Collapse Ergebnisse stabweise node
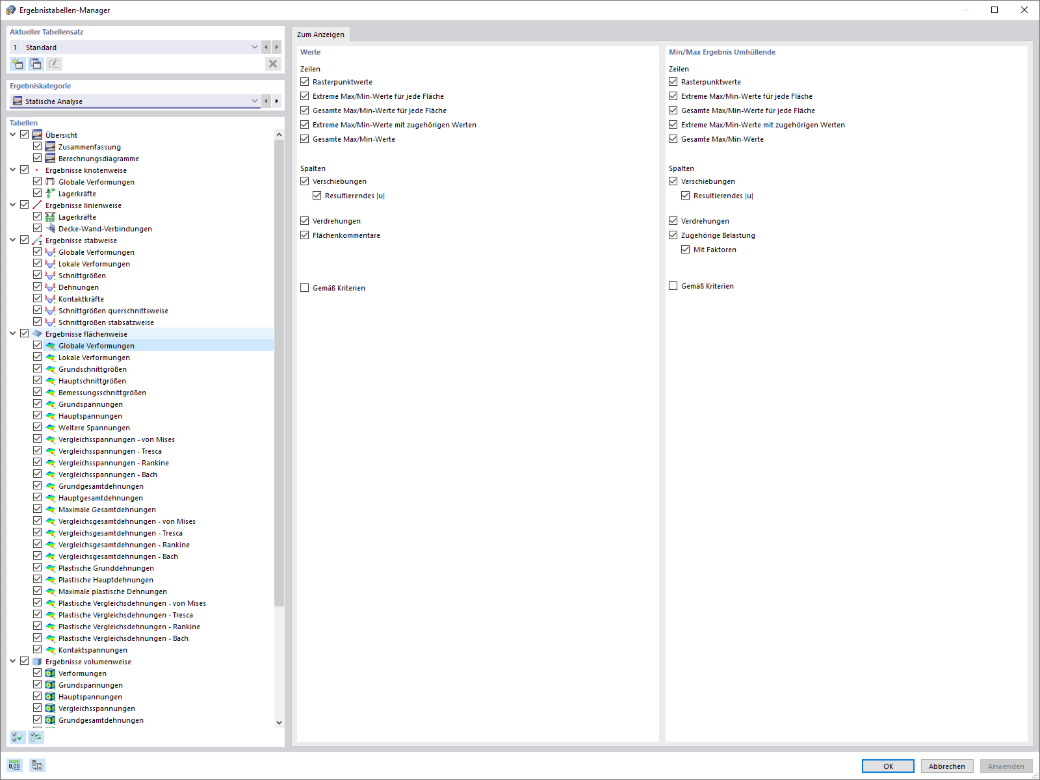 point(13,240)
